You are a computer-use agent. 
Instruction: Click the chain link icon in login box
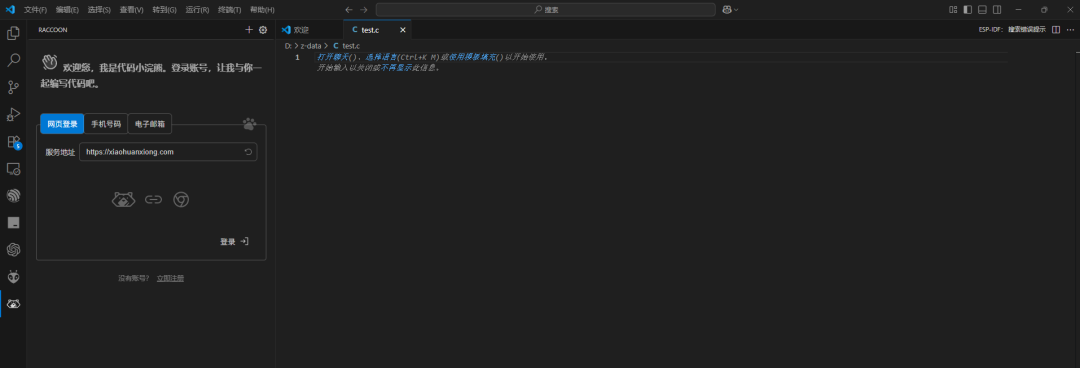click(x=153, y=200)
